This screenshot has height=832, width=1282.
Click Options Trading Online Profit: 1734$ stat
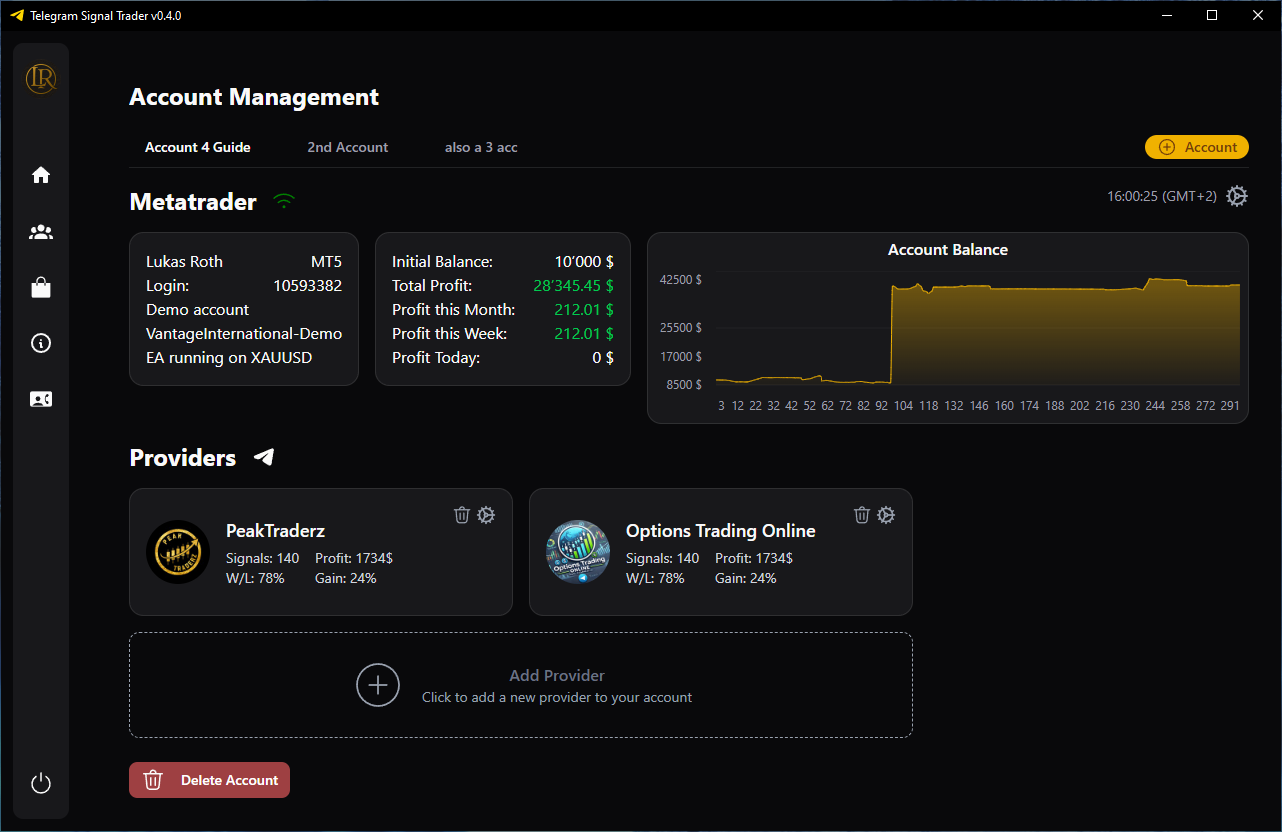click(754, 558)
